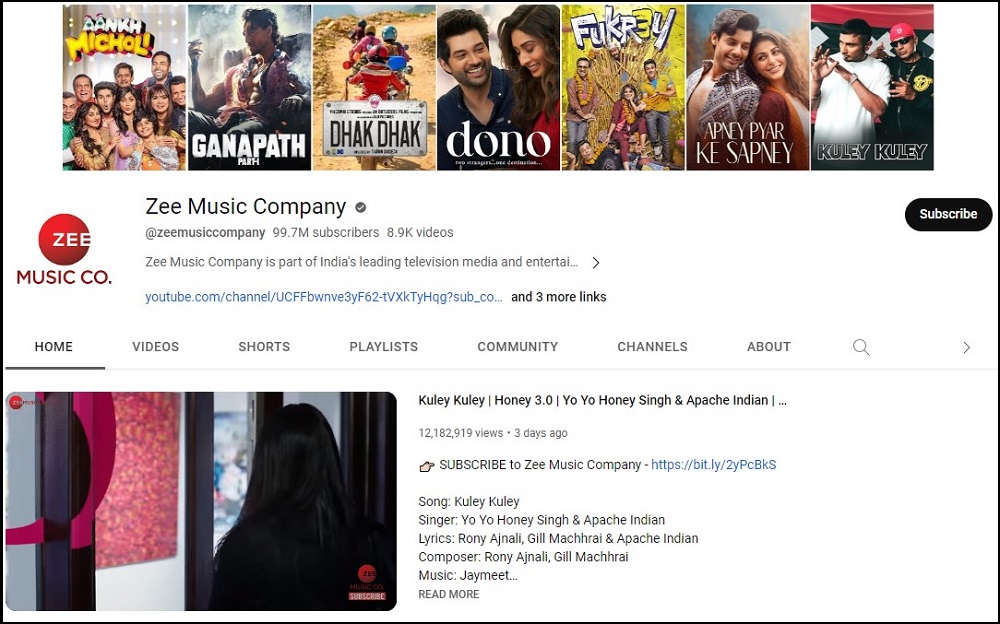Viewport: 1000px width, 624px height.
Task: Open the HOME tab
Action: 54,346
